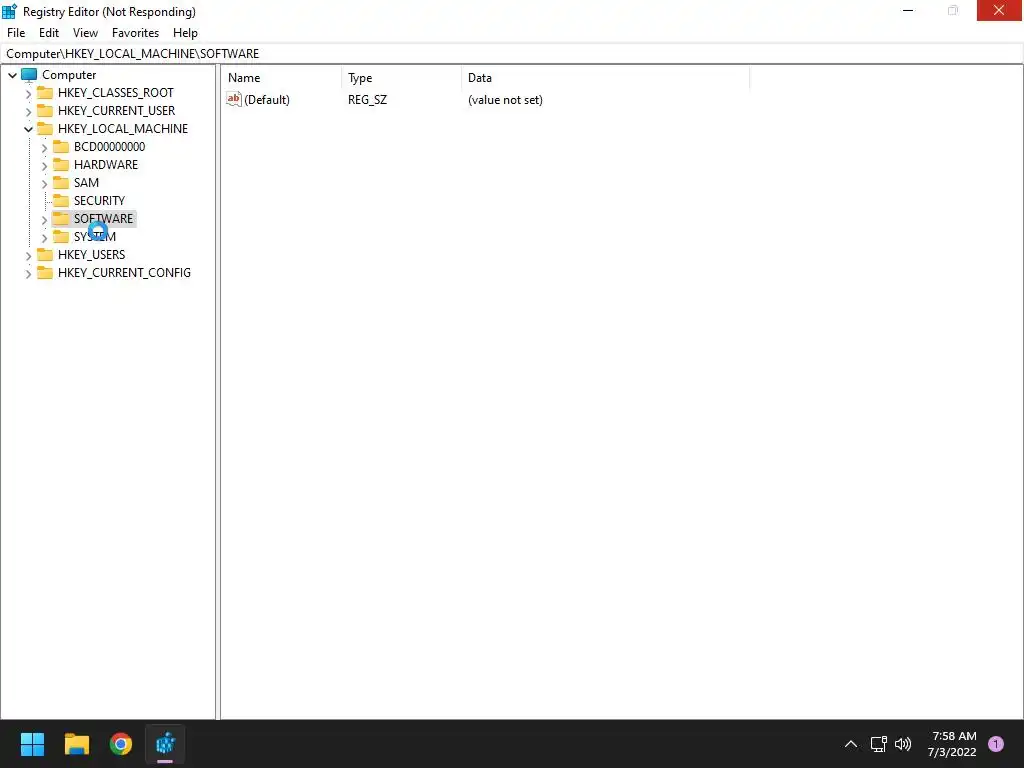The image size is (1024, 768).
Task: Open the Help menu
Action: 185,33
